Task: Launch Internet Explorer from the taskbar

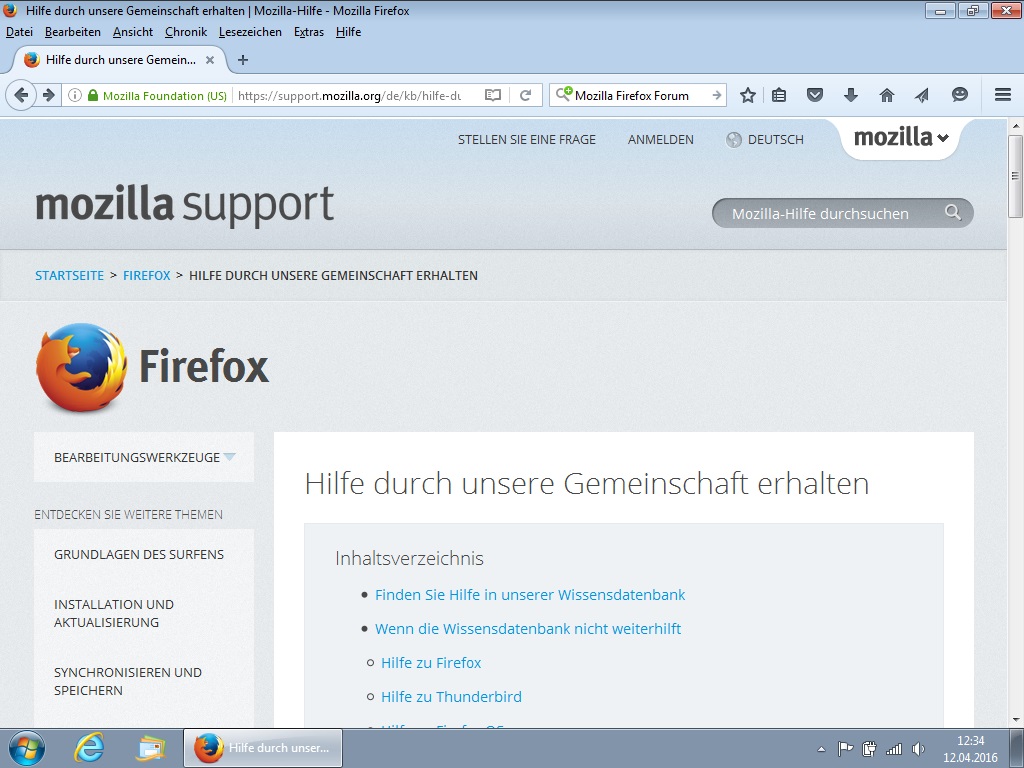Action: (89, 748)
